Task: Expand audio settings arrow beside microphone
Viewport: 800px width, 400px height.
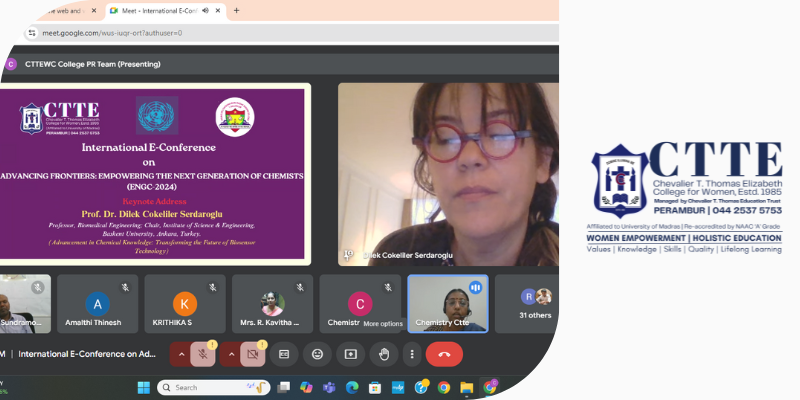Action: tap(181, 354)
